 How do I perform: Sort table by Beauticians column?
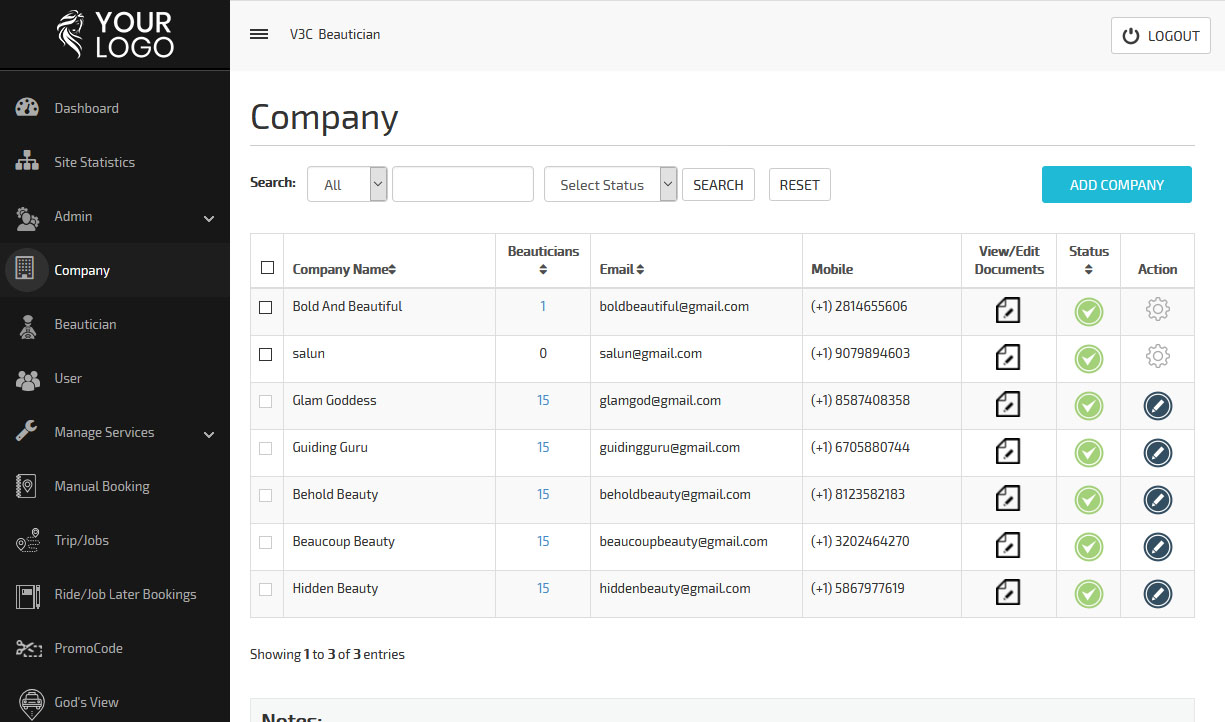543,260
